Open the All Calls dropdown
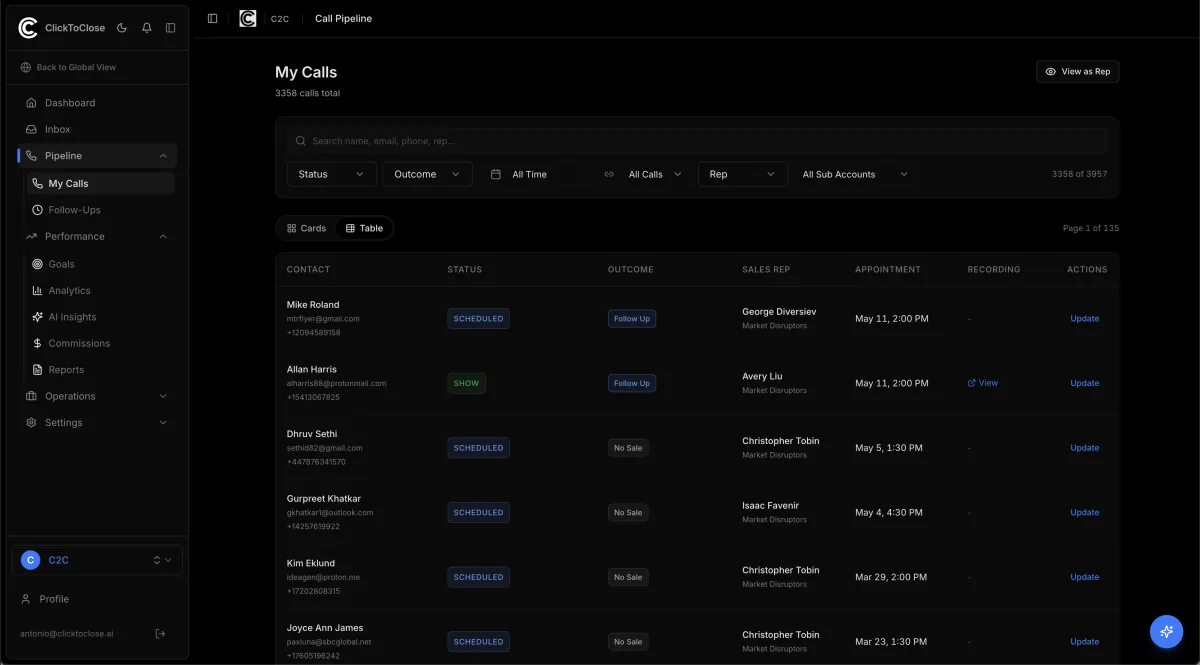Viewport: 1200px width, 665px height. tap(642, 174)
